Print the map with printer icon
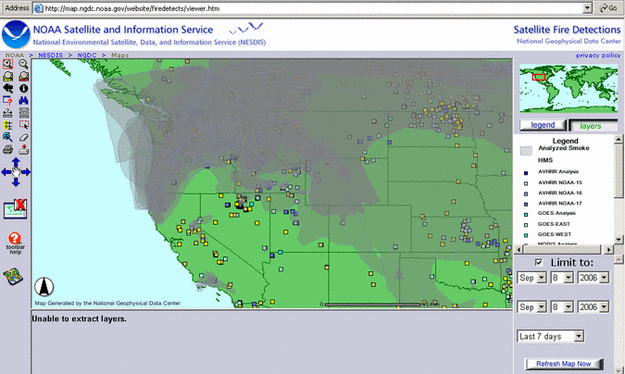 pyautogui.click(x=8, y=150)
